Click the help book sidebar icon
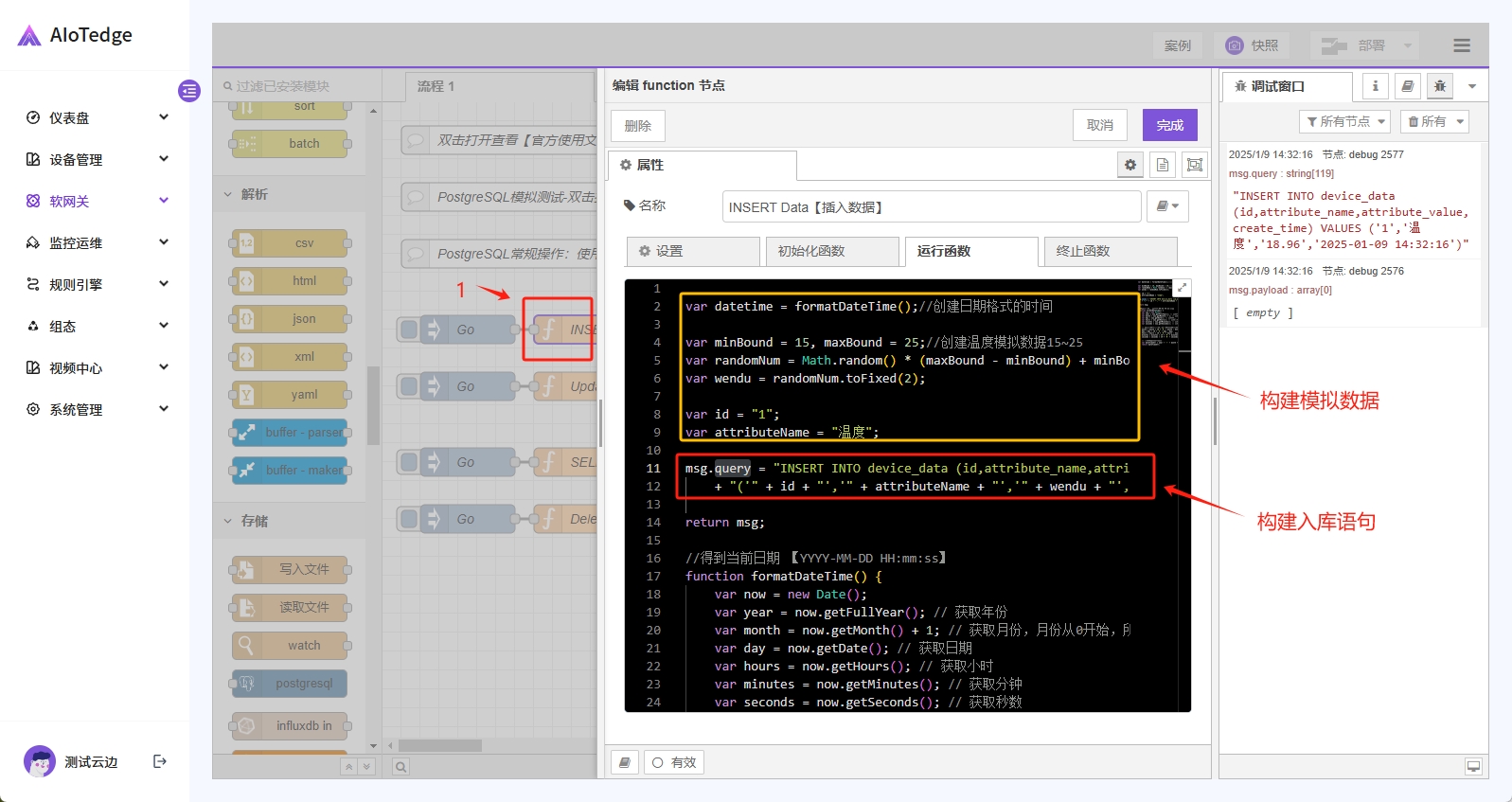 tap(1408, 86)
